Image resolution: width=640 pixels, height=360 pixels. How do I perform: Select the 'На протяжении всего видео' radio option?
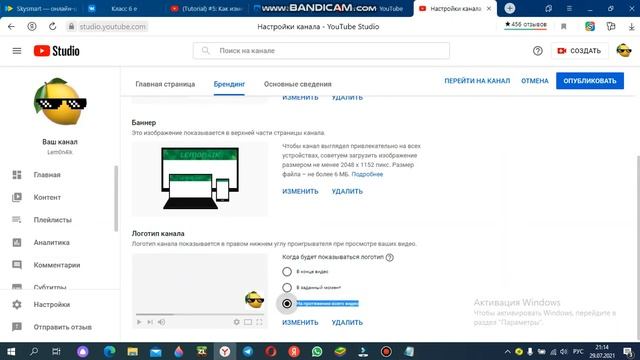coord(287,303)
